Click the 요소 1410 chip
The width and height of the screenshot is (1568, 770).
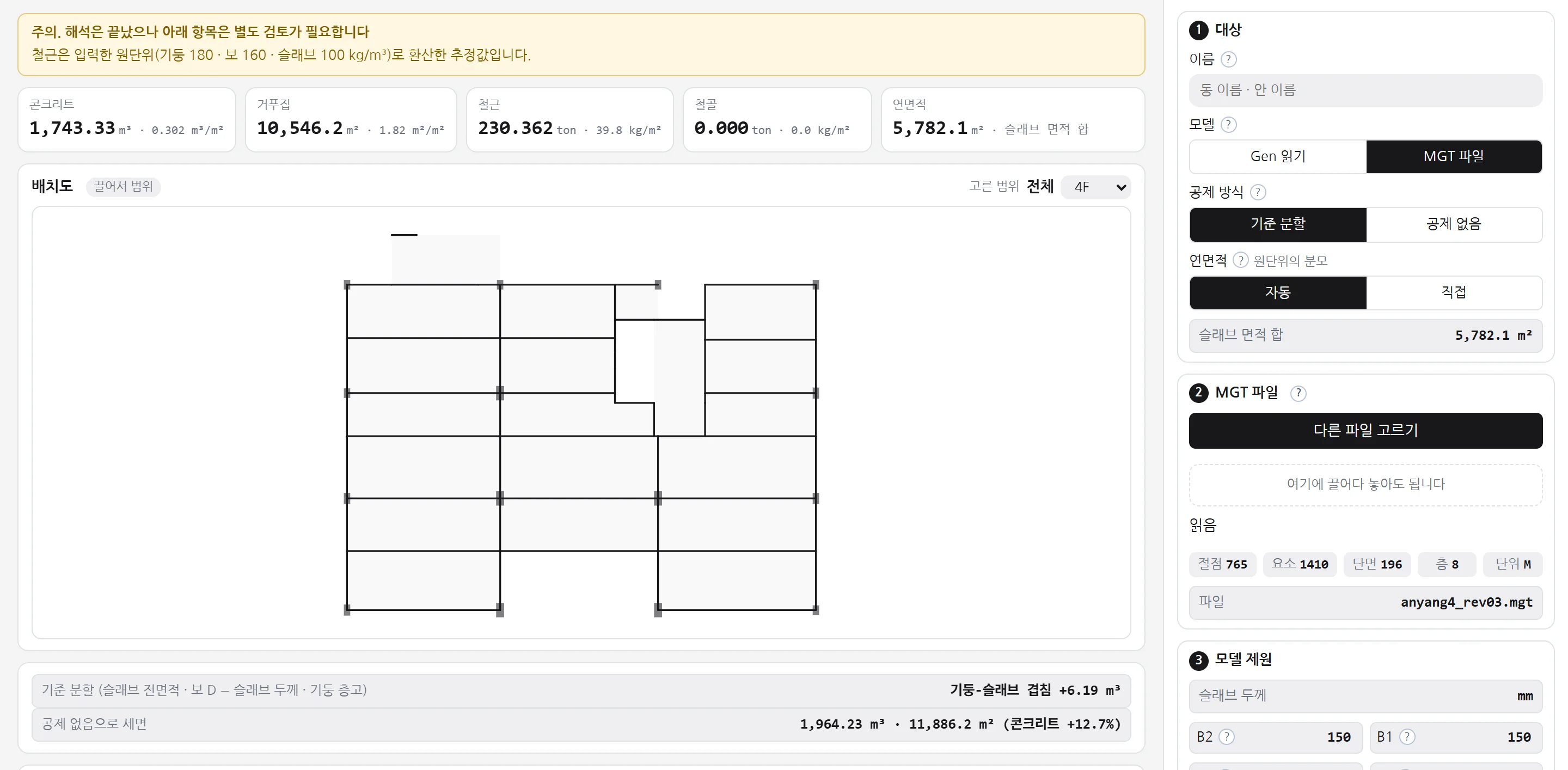tap(1300, 564)
